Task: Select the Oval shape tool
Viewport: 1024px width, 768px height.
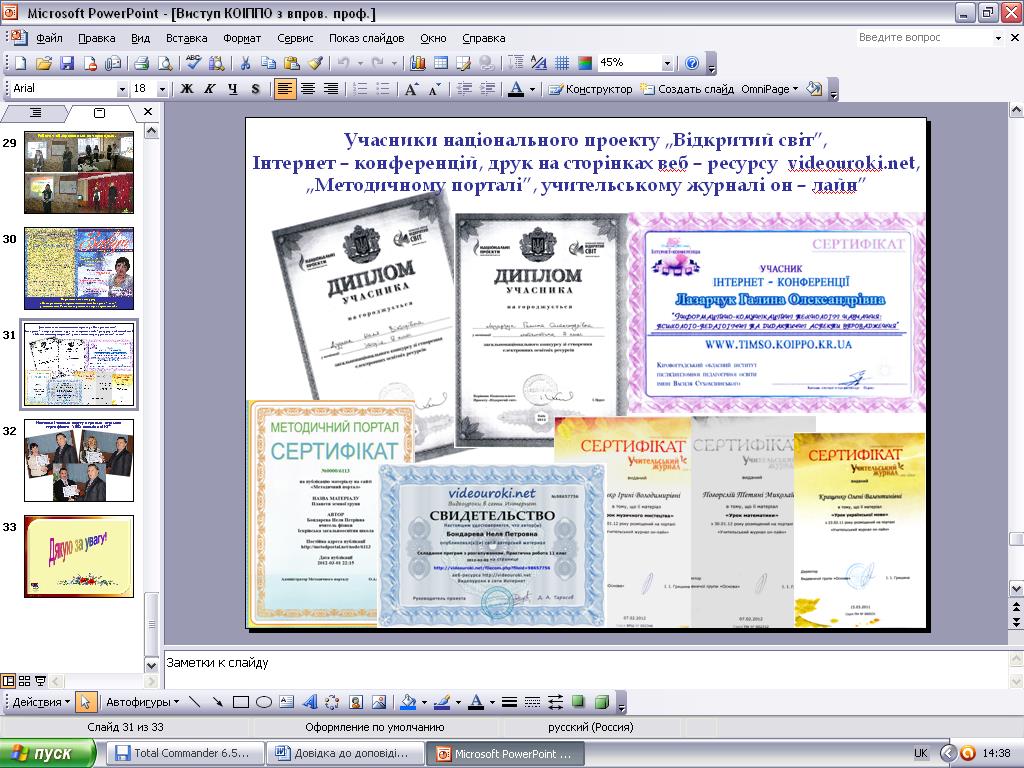Action: [x=264, y=703]
